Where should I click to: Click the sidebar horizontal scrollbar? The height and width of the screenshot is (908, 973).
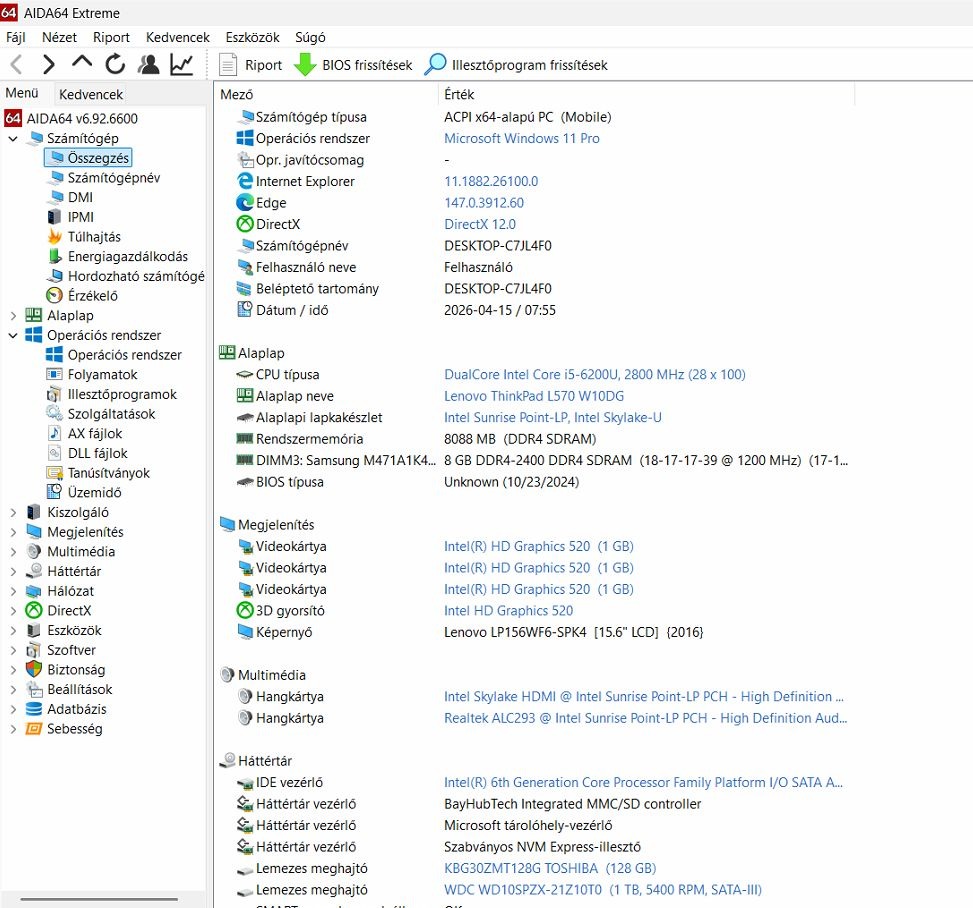pyautogui.click(x=99, y=899)
